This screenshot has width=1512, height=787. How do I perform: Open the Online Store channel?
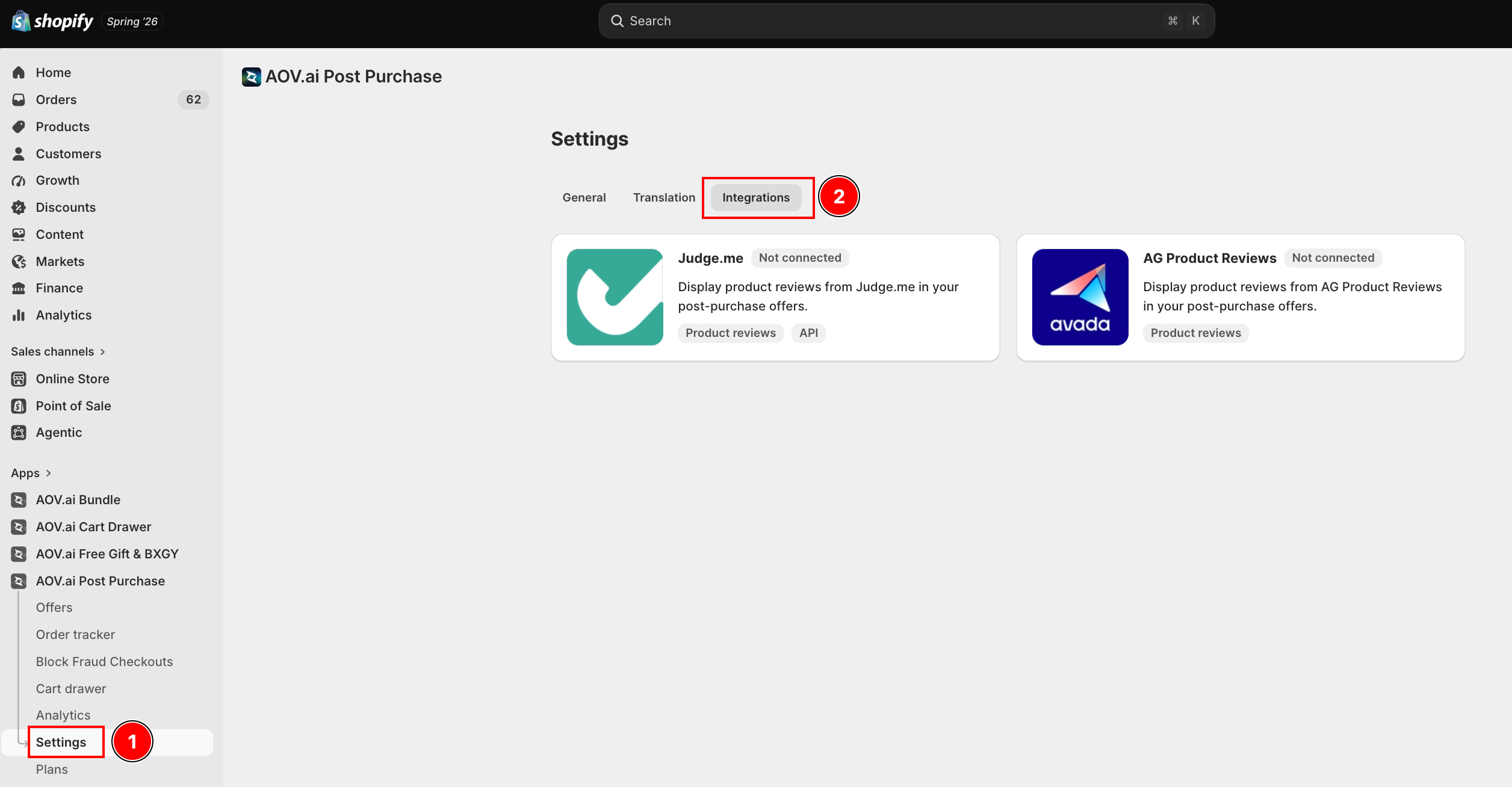72,379
